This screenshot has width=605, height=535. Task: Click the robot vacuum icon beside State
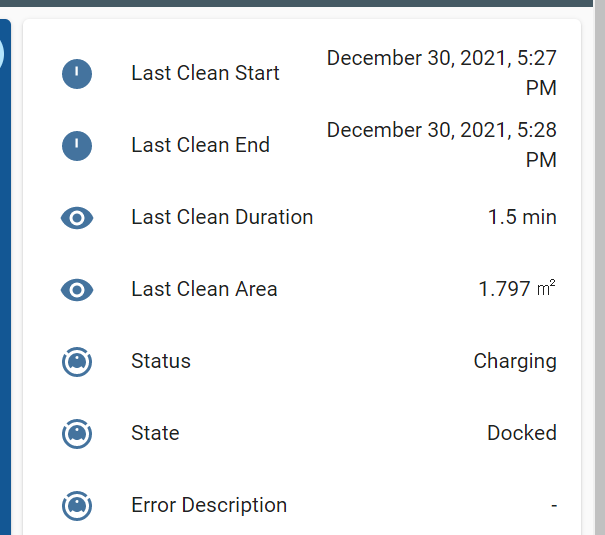click(x=77, y=433)
